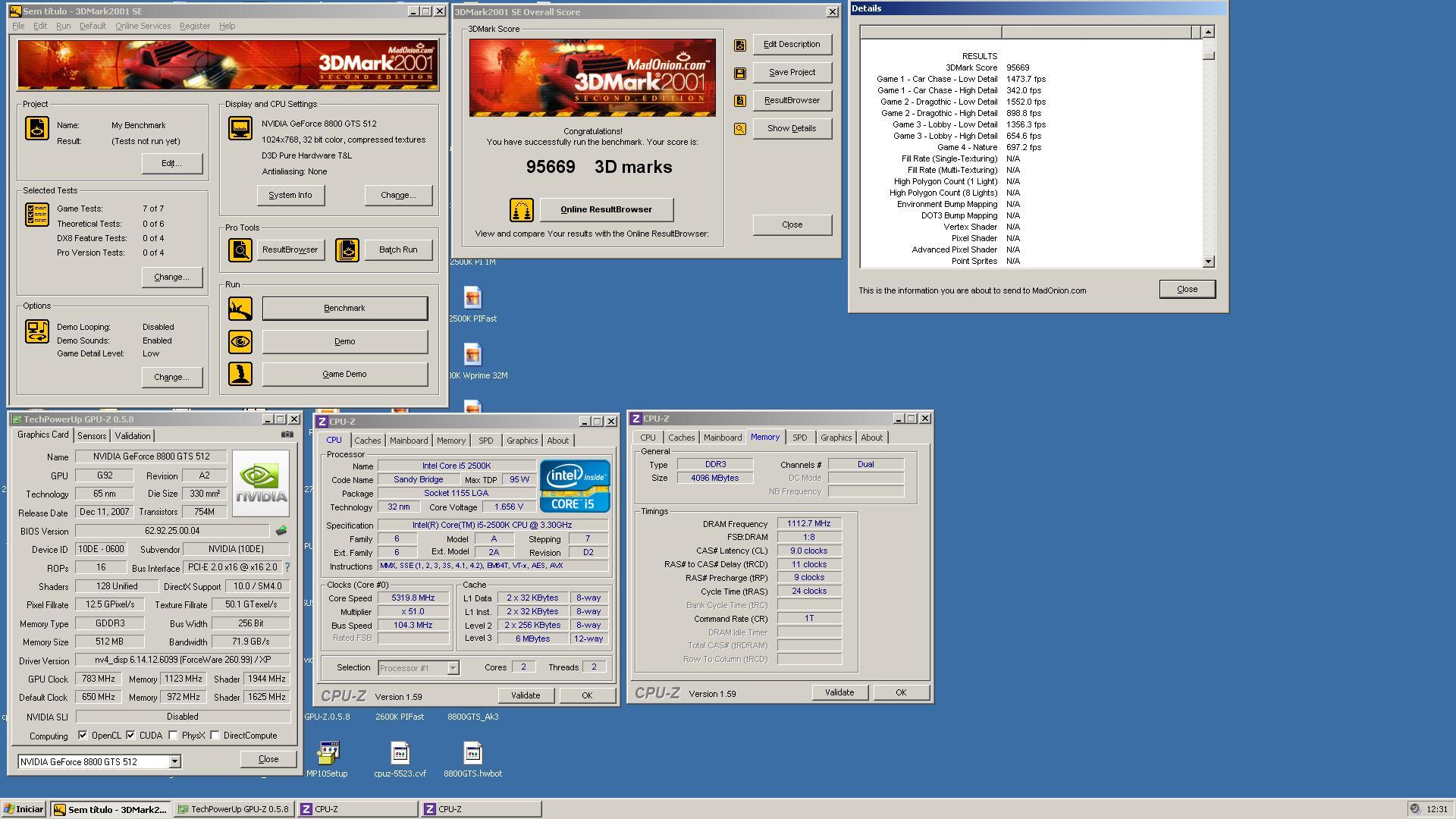This screenshot has height=819, width=1456.
Task: Click the Details list scroll-down arrow
Action: 1208,261
